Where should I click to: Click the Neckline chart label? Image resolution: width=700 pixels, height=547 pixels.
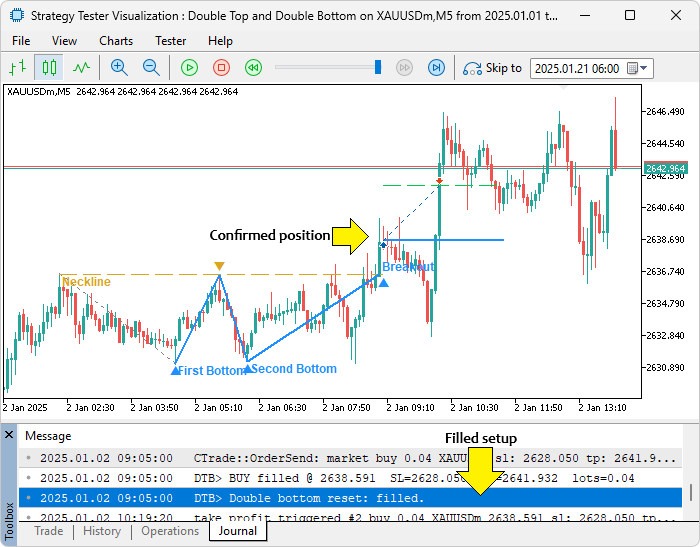pos(86,282)
